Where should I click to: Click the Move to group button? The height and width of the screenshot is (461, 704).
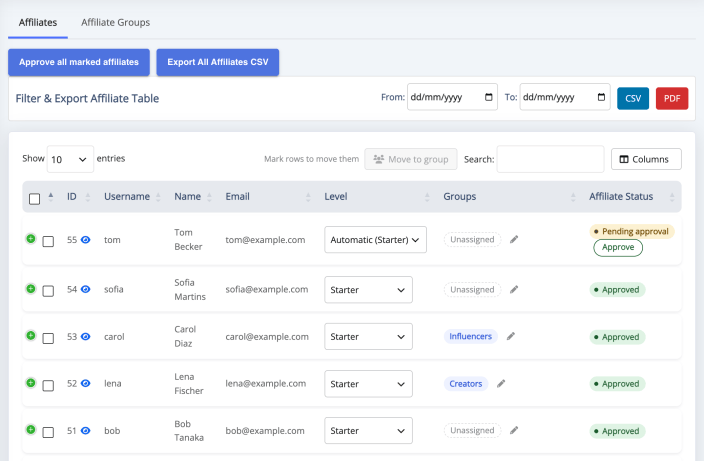point(411,159)
